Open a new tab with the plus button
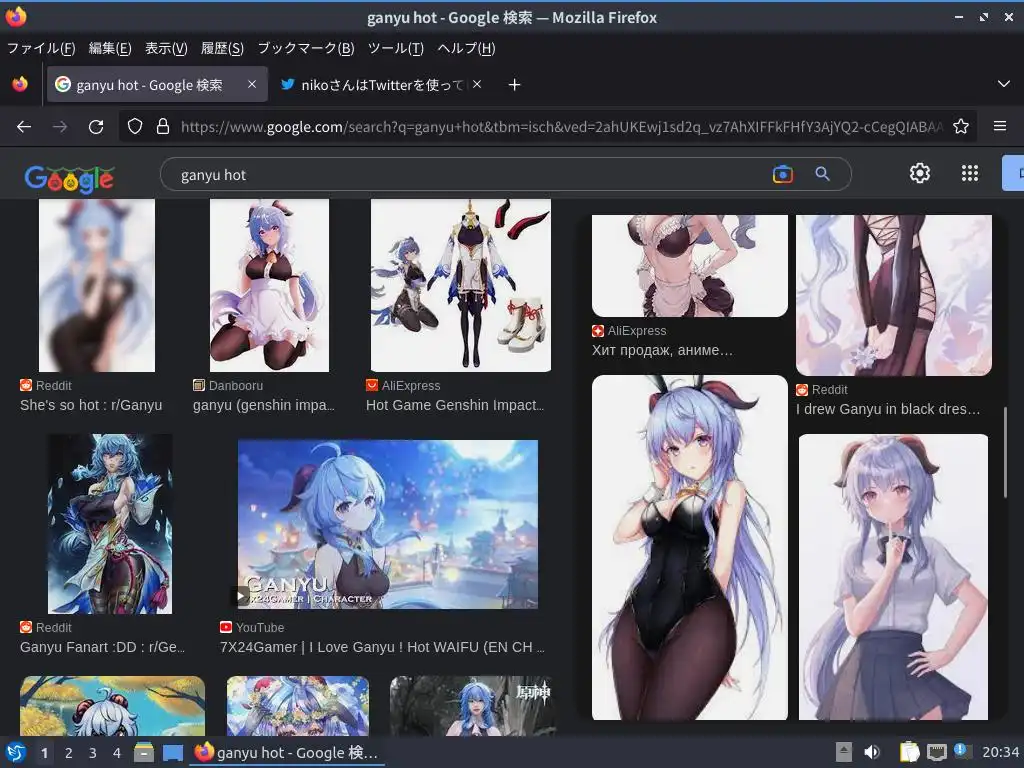This screenshot has height=768, width=1024. [x=515, y=85]
